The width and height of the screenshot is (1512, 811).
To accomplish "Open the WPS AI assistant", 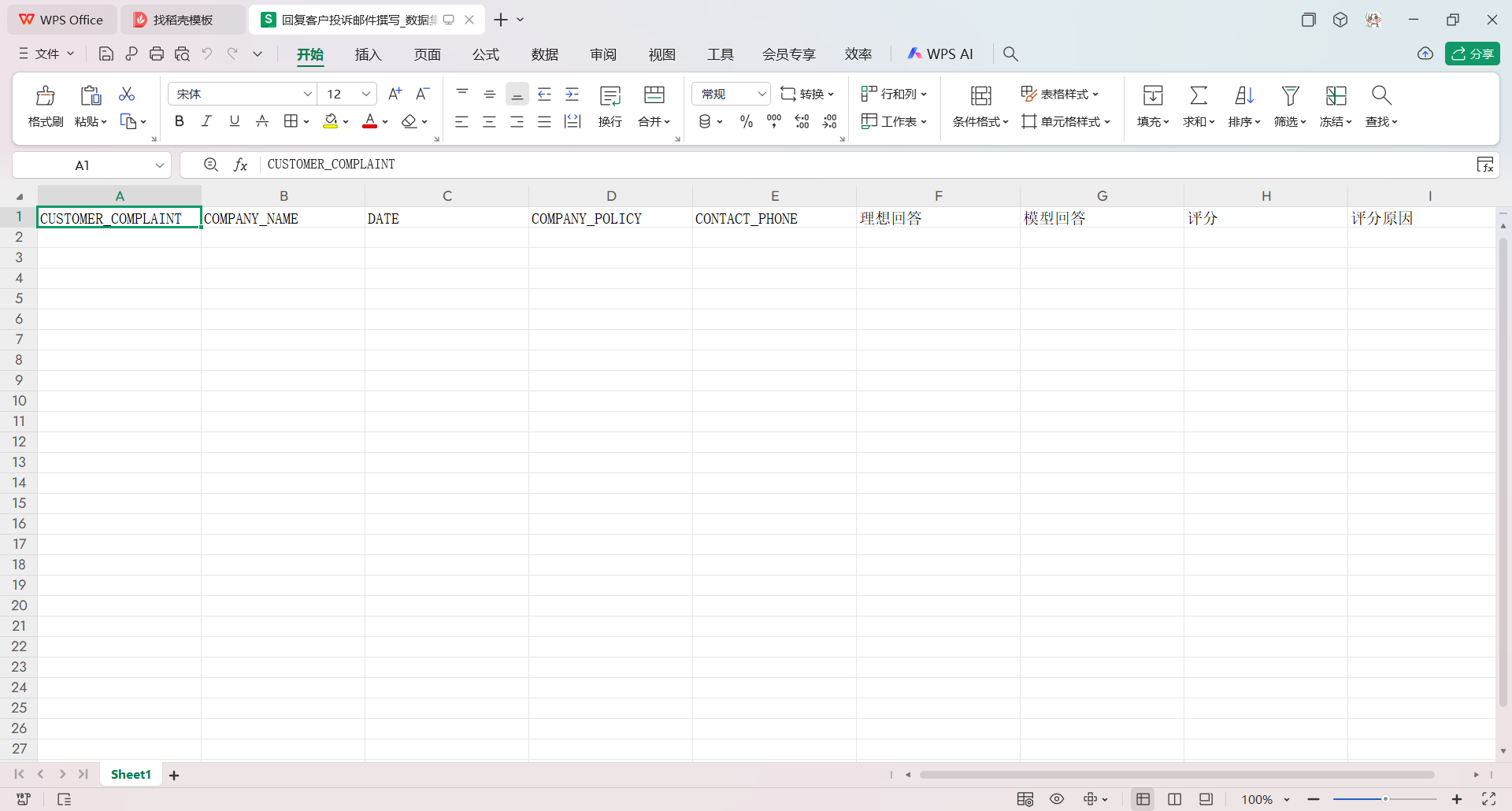I will coord(940,54).
